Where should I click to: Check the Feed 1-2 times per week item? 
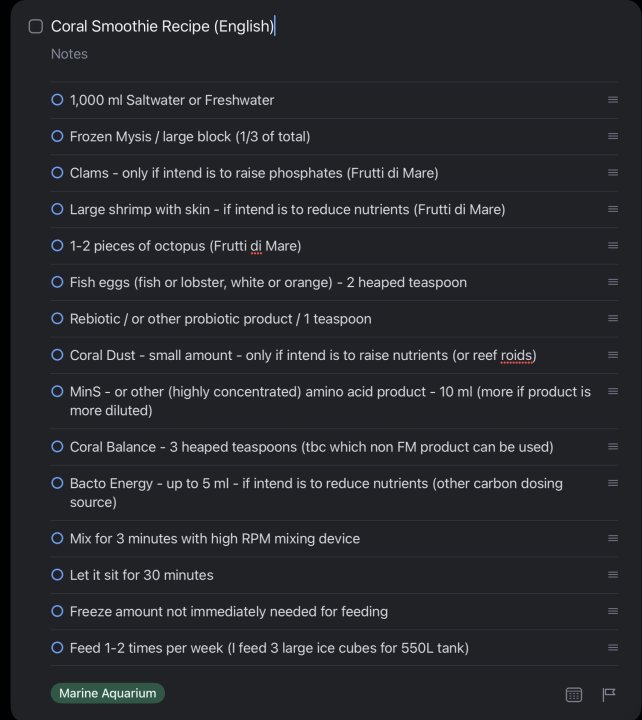pyautogui.click(x=57, y=648)
